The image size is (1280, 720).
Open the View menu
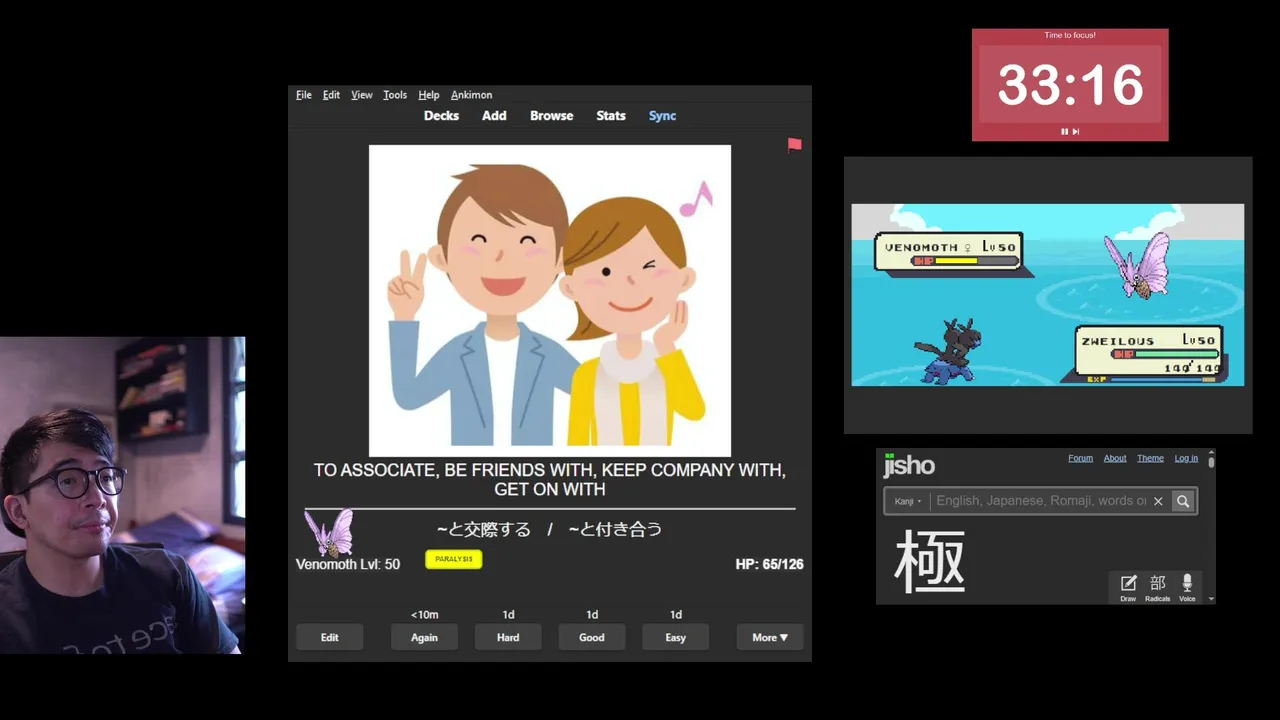click(x=362, y=95)
